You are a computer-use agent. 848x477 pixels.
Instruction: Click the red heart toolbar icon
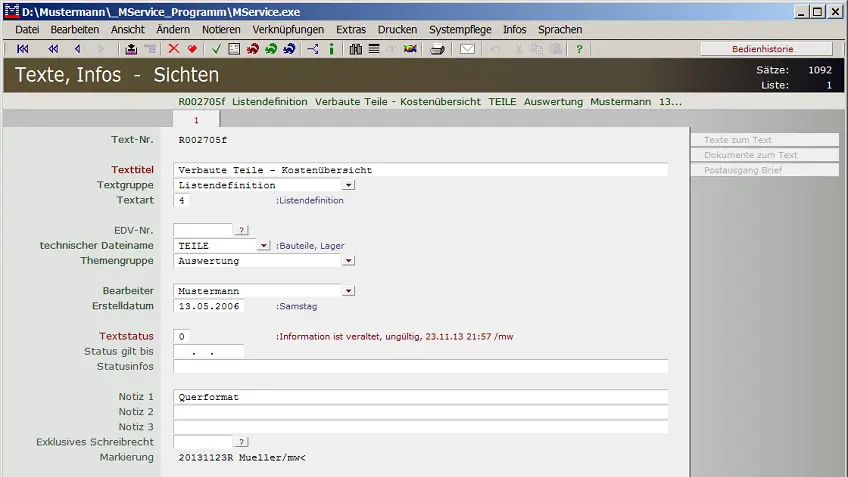[191, 49]
